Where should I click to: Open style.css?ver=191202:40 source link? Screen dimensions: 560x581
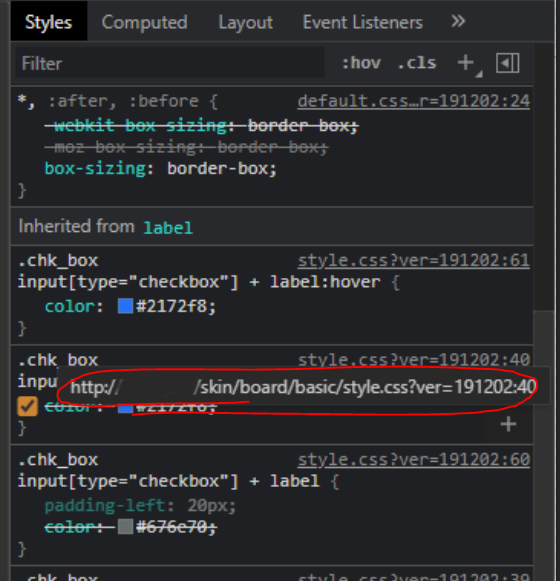pos(414,360)
